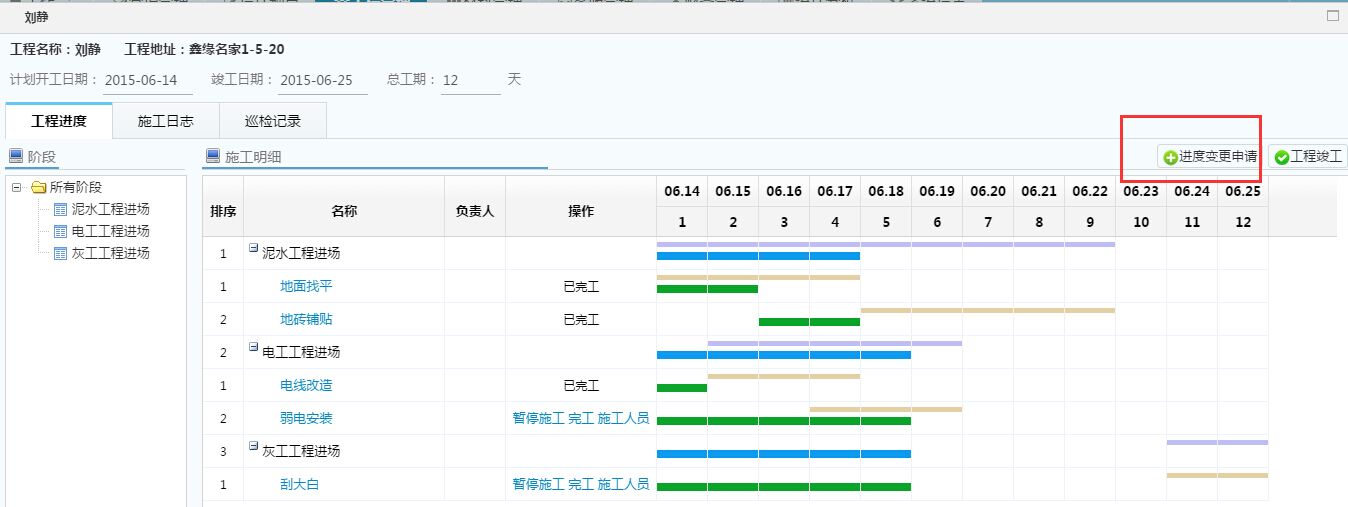Click the 计划开工日期 date field
Viewport: 1348px width, 507px height.
click(147, 80)
